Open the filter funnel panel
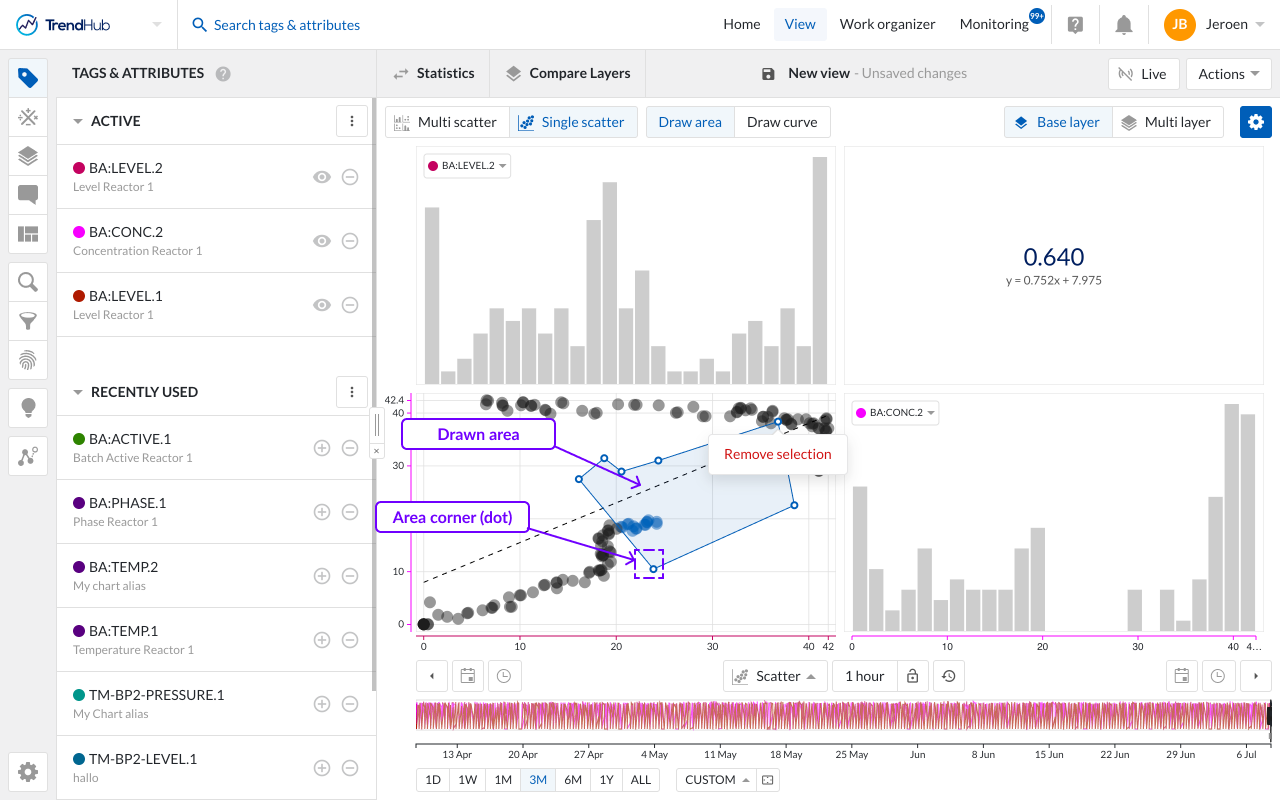The width and height of the screenshot is (1280, 800). pos(28,321)
